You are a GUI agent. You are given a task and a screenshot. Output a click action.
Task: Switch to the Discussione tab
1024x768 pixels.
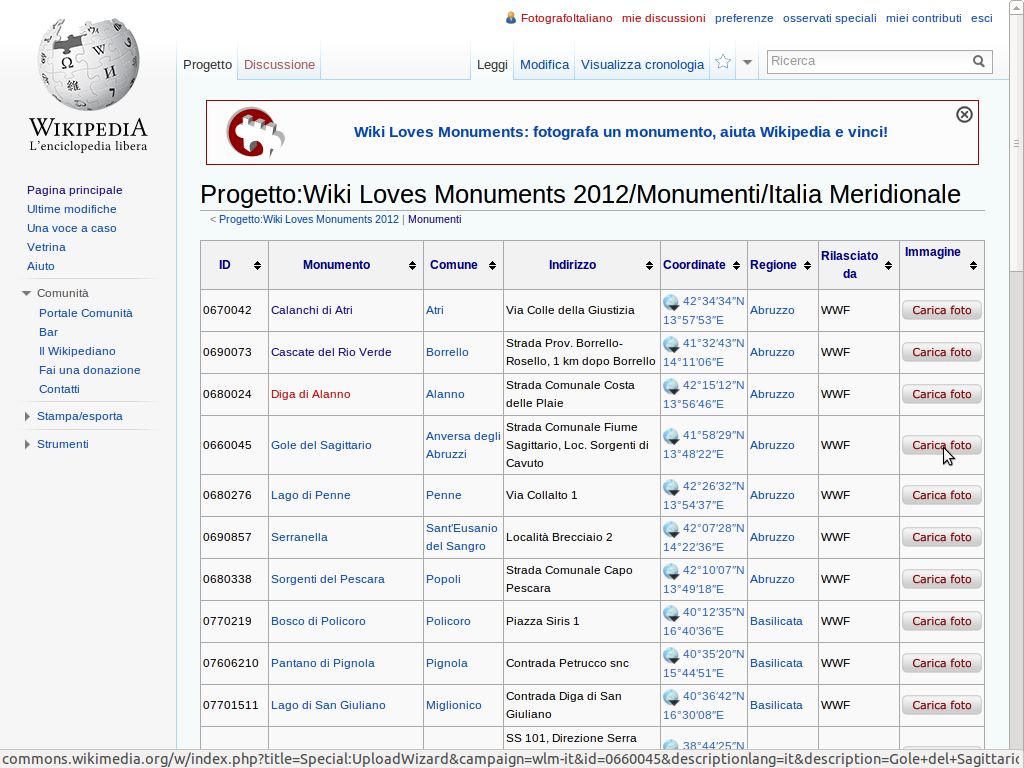point(280,65)
